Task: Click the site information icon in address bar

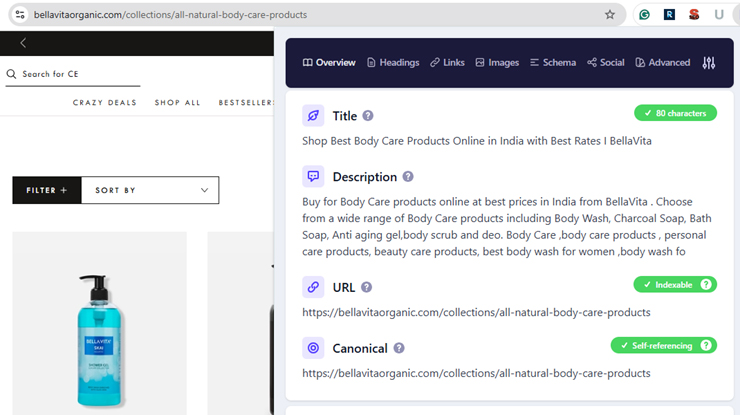Action: click(x=20, y=15)
